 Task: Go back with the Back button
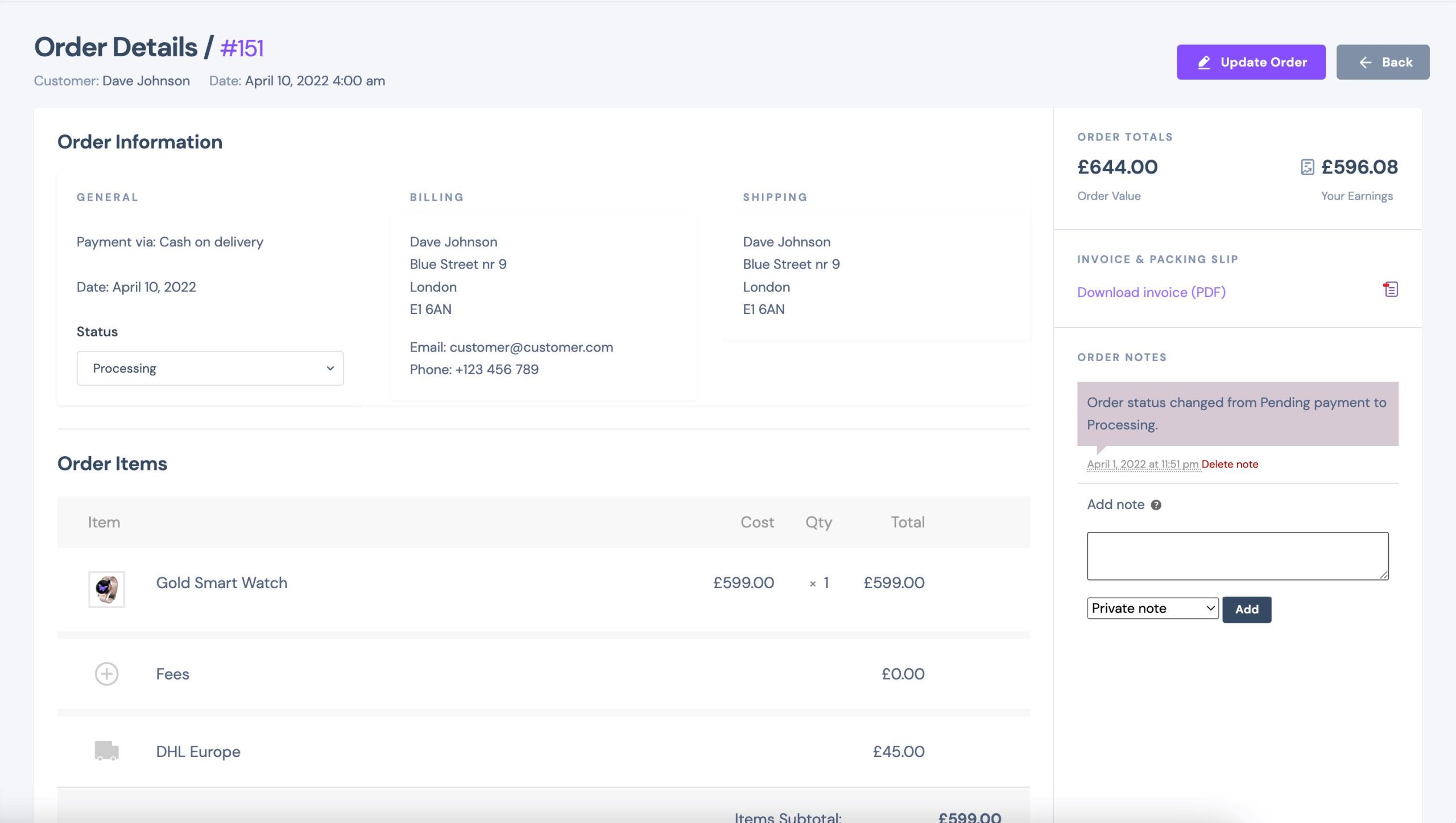point(1383,62)
